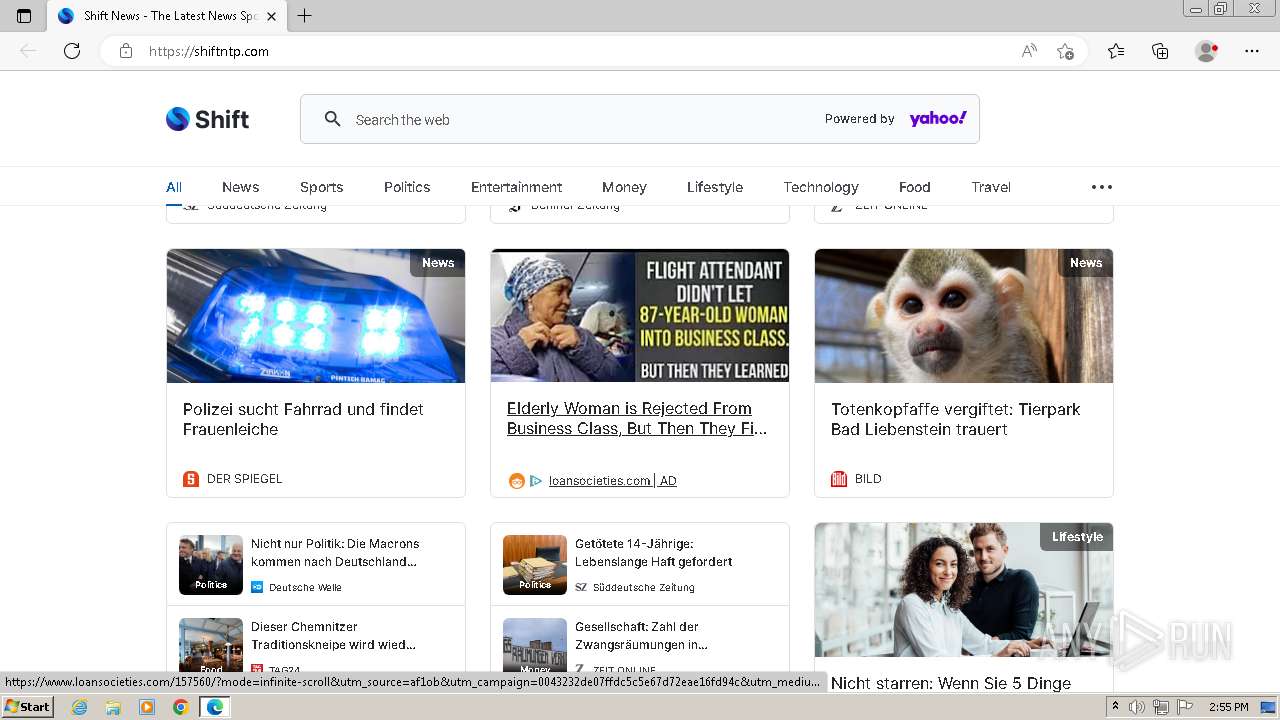Refresh the current page
Viewport: 1280px width, 720px height.
tap(72, 51)
